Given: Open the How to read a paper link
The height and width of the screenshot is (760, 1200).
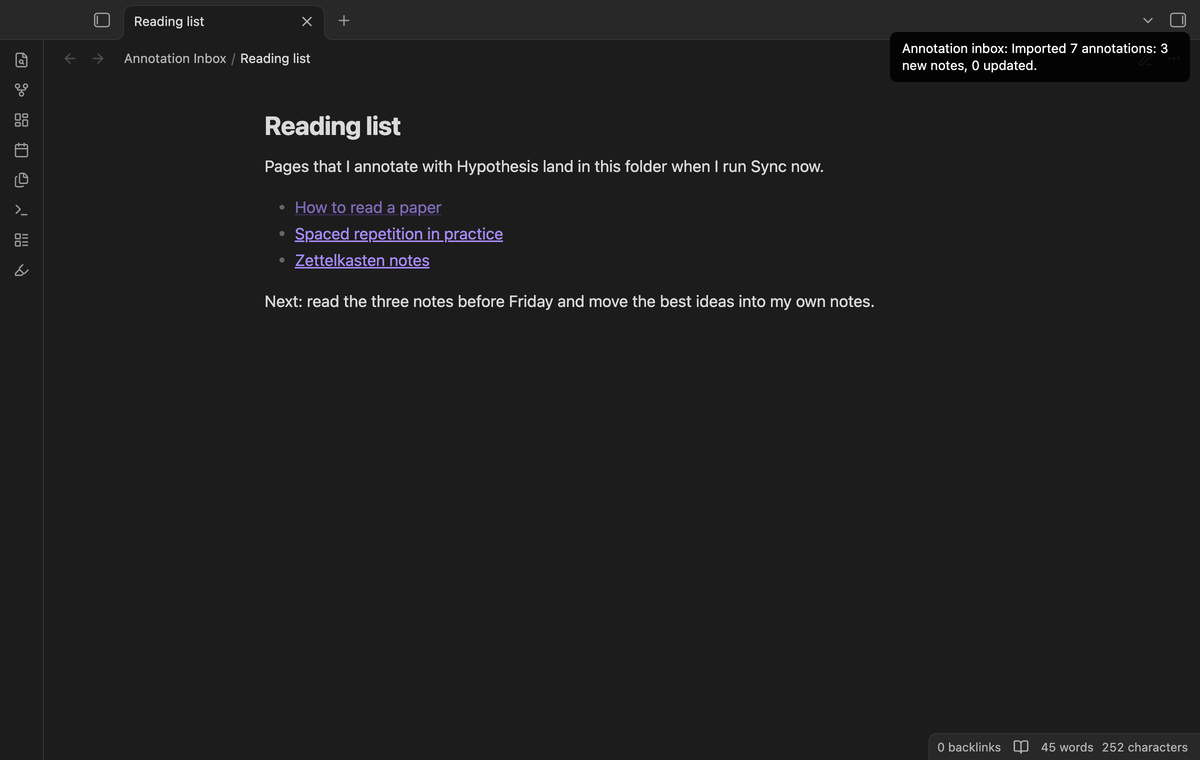Looking at the screenshot, I should [x=368, y=207].
